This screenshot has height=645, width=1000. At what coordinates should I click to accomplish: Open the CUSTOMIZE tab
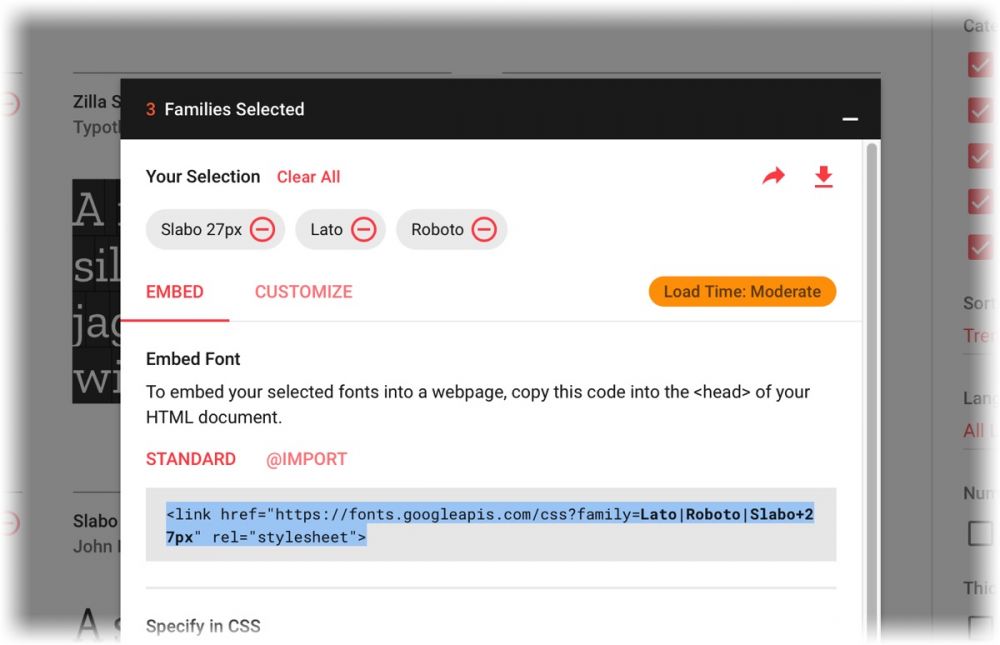pos(304,292)
